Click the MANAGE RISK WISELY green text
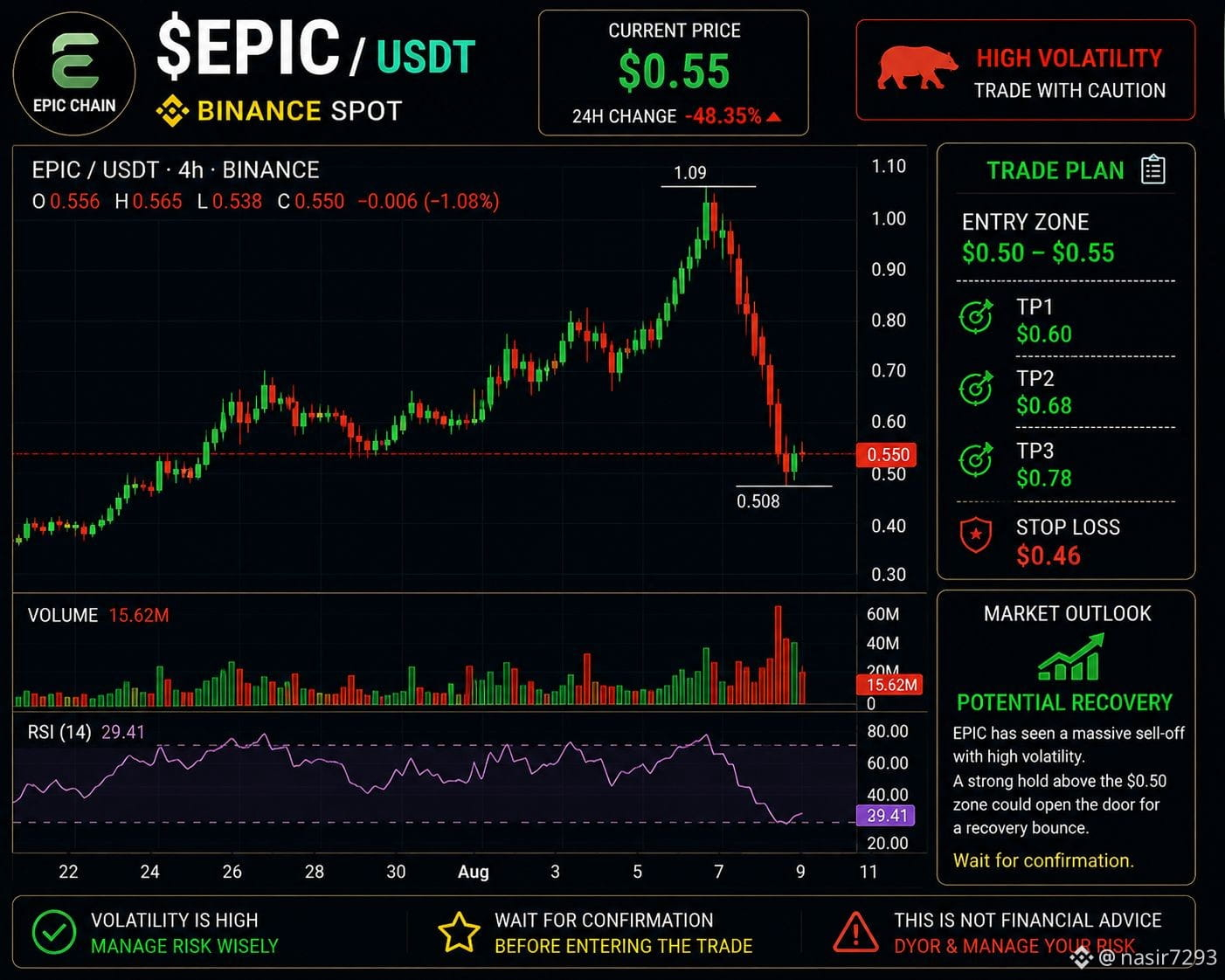The height and width of the screenshot is (980, 1225). coord(184,947)
